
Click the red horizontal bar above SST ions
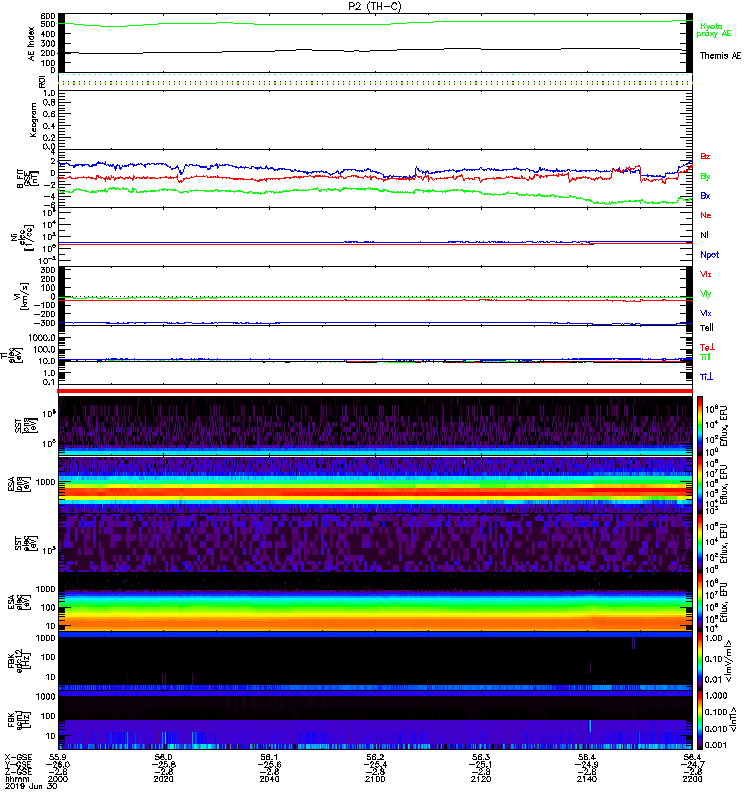point(375,391)
